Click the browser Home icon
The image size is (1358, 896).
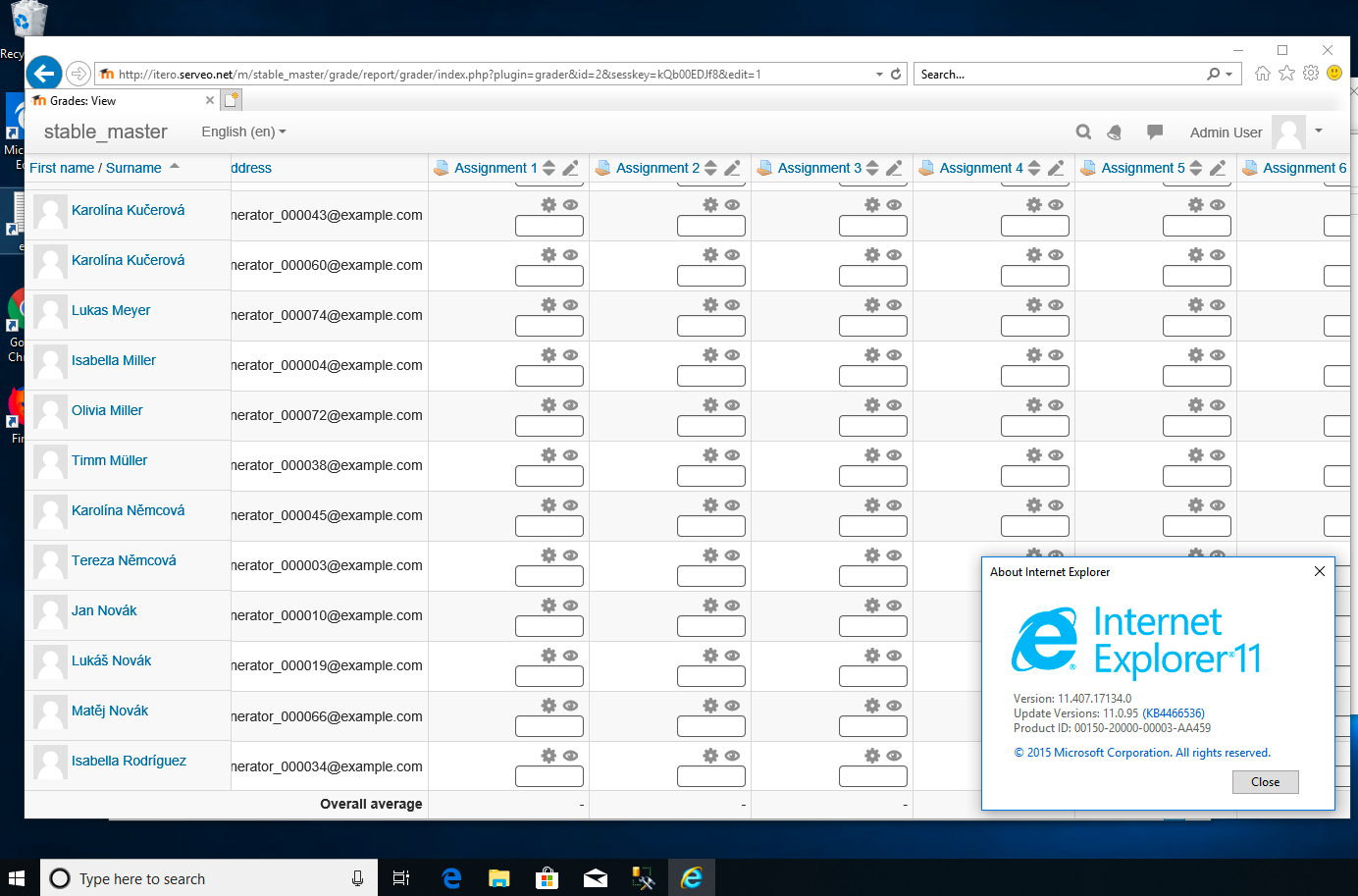click(1263, 74)
